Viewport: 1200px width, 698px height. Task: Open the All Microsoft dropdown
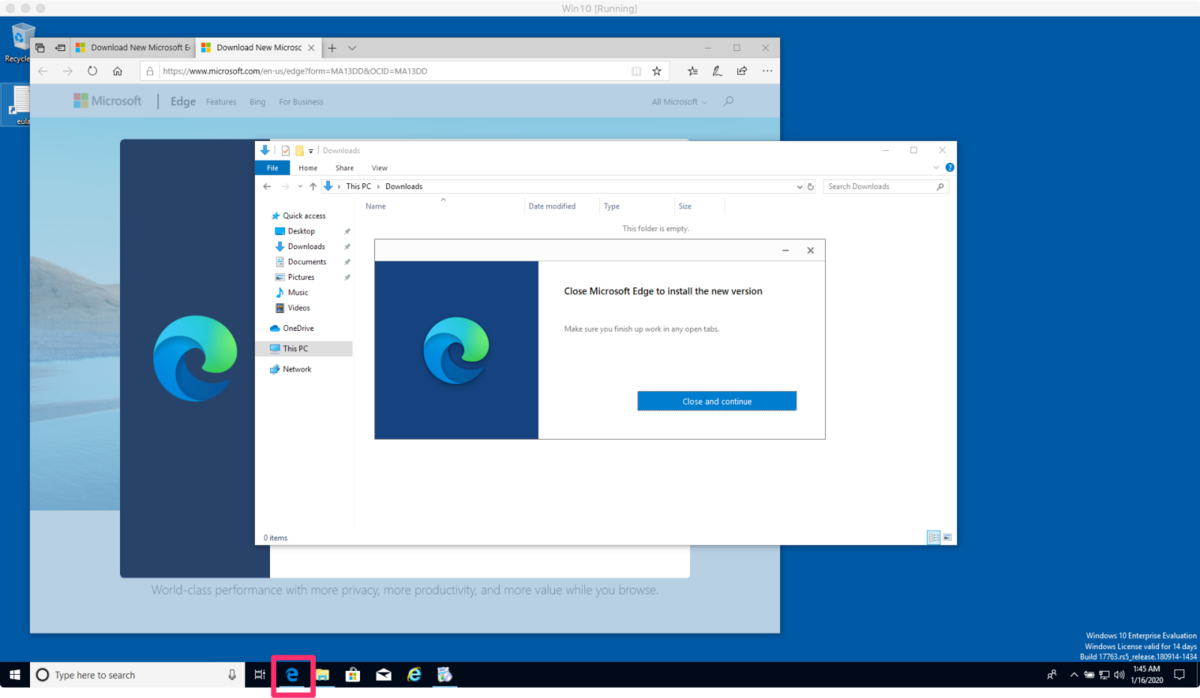pyautogui.click(x=679, y=102)
